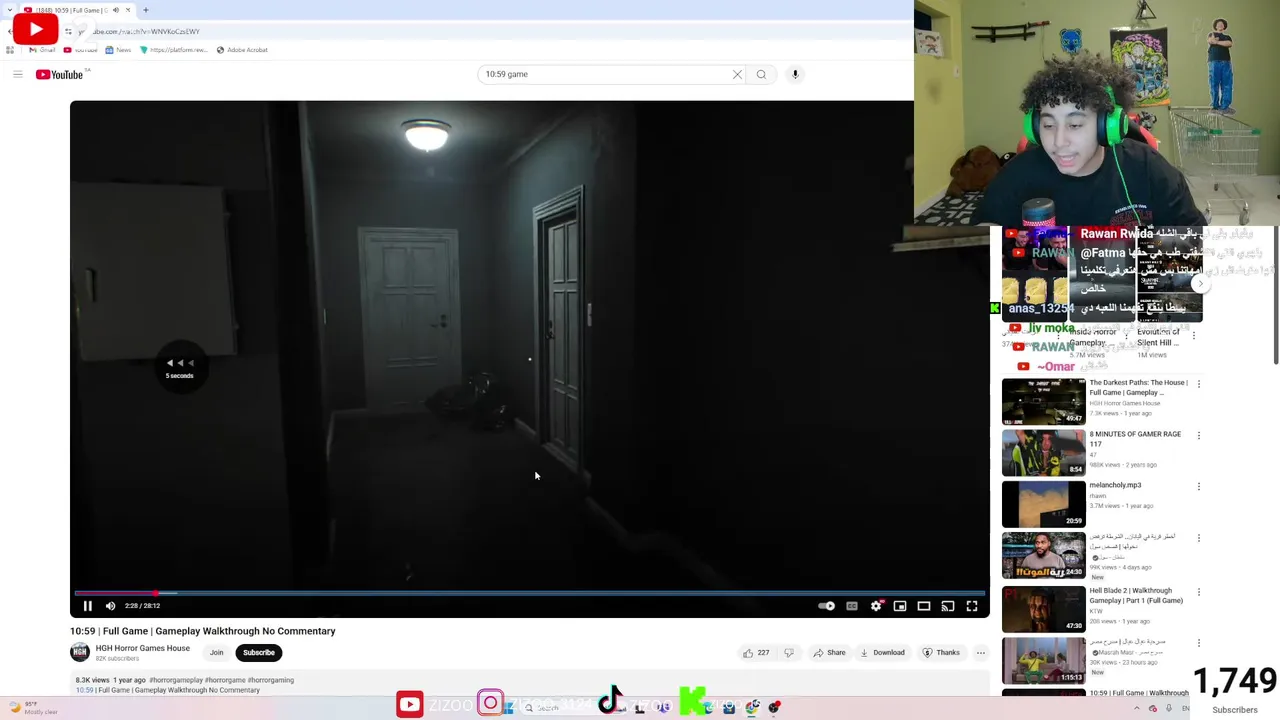Close the '10:59 | Full Game' browser tab
The image size is (1280, 720).
tap(128, 10)
